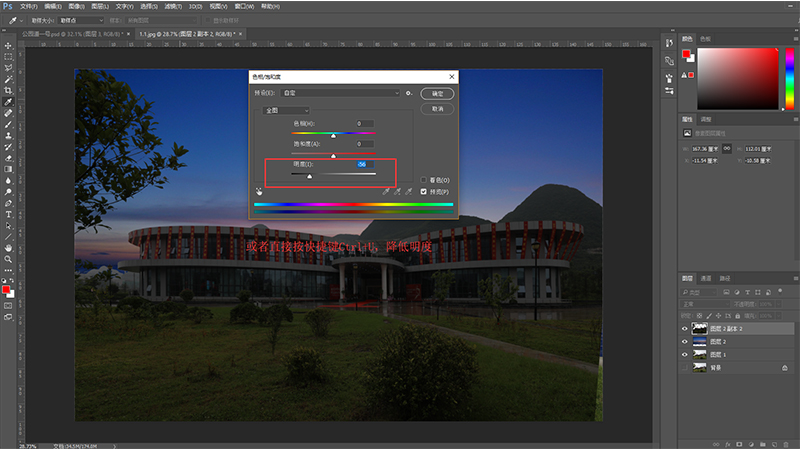Select the Horizontal Type tool
The image size is (800, 449).
tap(9, 214)
